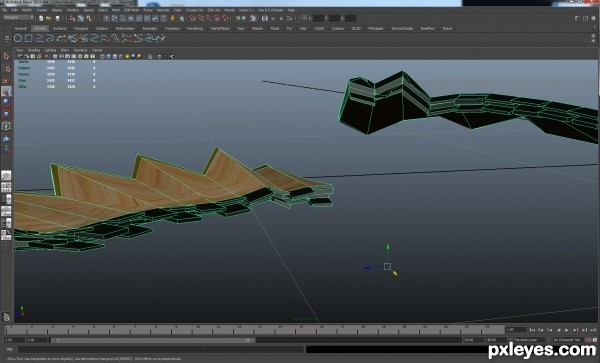600x363 pixels.
Task: Open Render Settings from the status line
Action: (290, 18)
